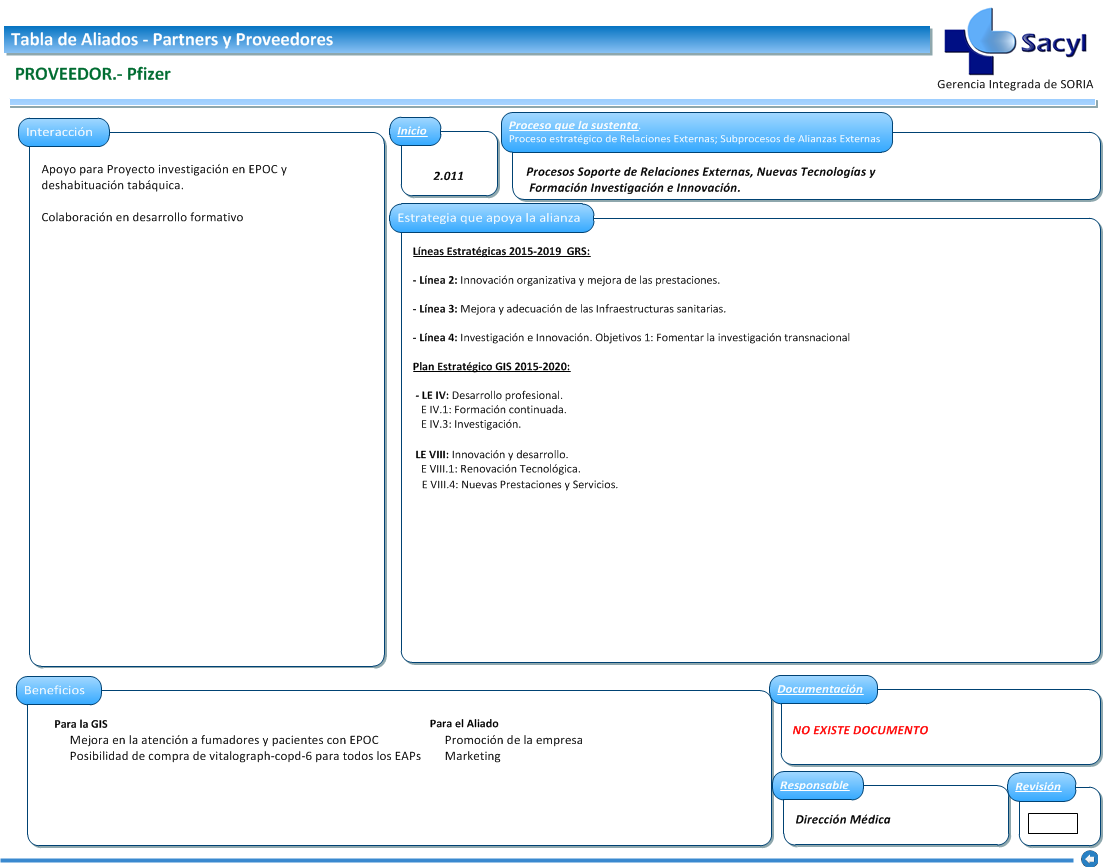Open the Revisión link
This screenshot has width=1103, height=868.
coord(1038,786)
